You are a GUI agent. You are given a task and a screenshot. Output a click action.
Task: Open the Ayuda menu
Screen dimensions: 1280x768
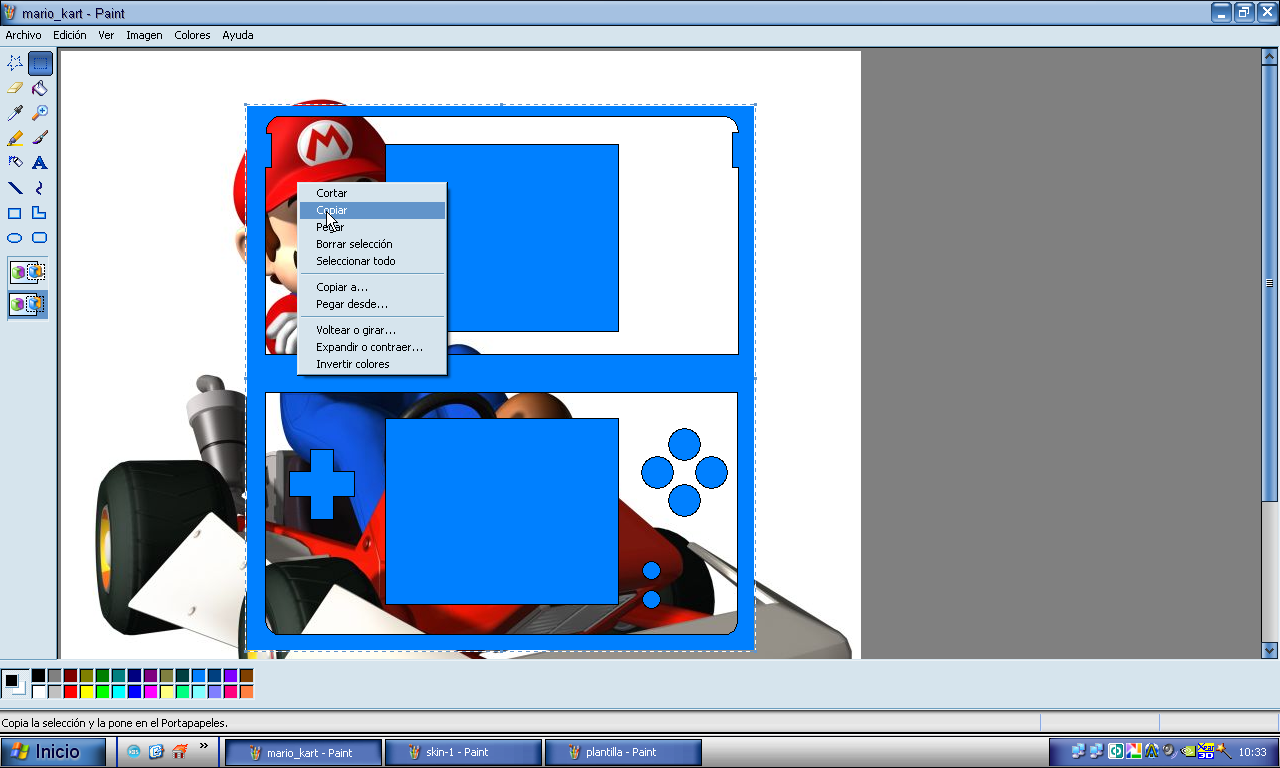pyautogui.click(x=238, y=35)
